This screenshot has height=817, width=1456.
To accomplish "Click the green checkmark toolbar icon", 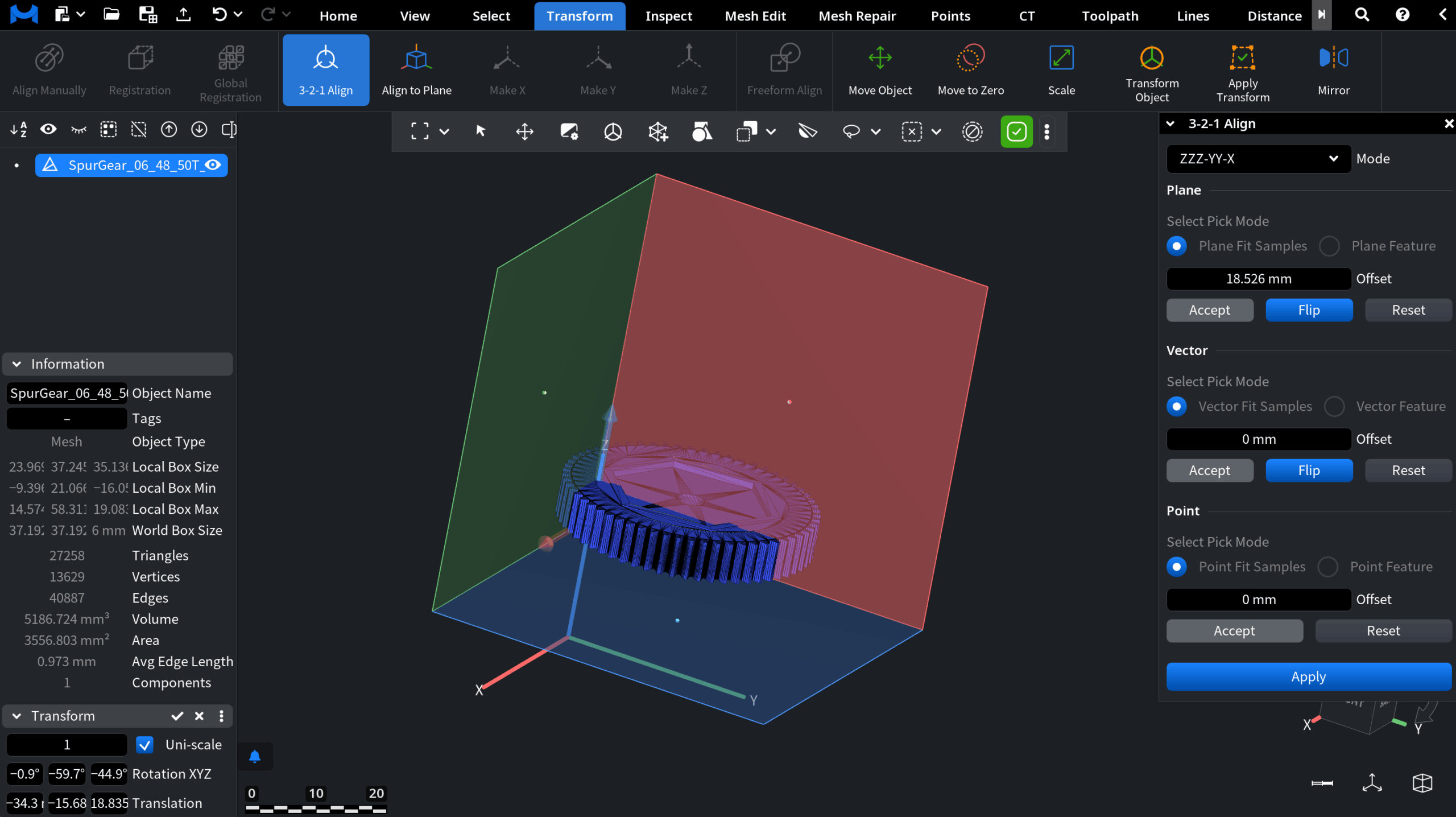I will click(x=1016, y=132).
